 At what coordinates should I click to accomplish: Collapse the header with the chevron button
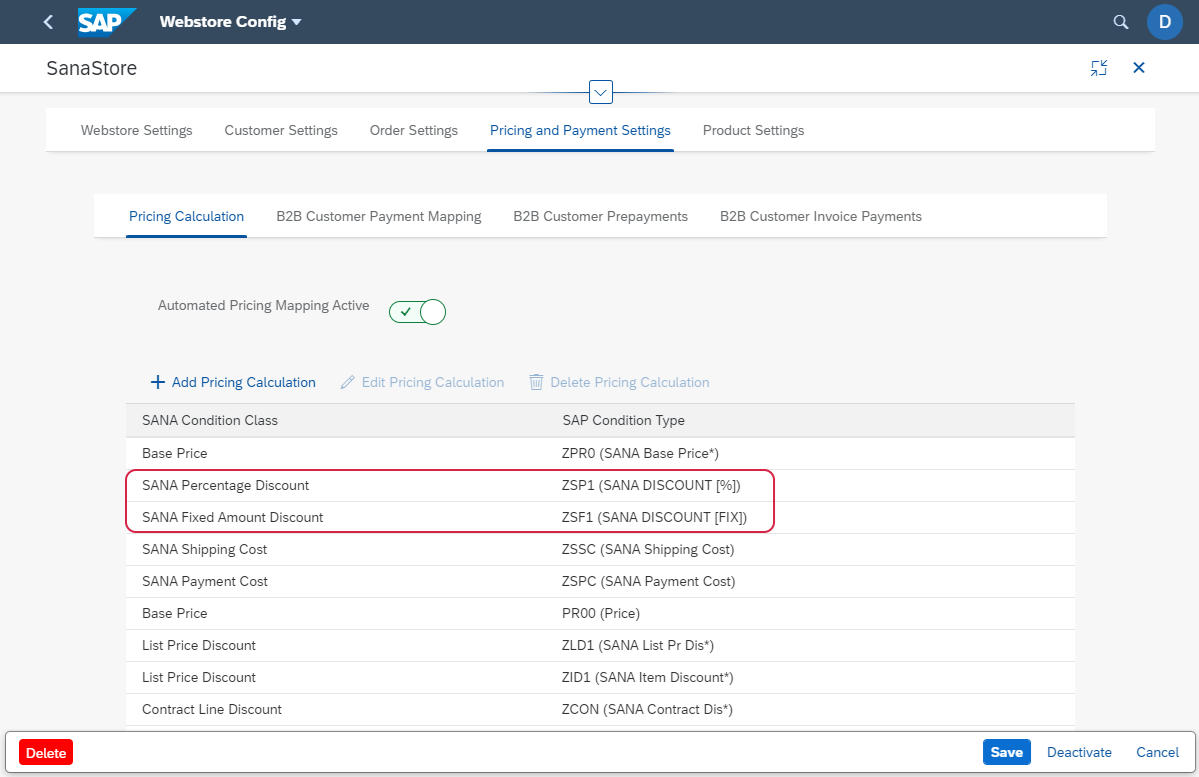(600, 93)
